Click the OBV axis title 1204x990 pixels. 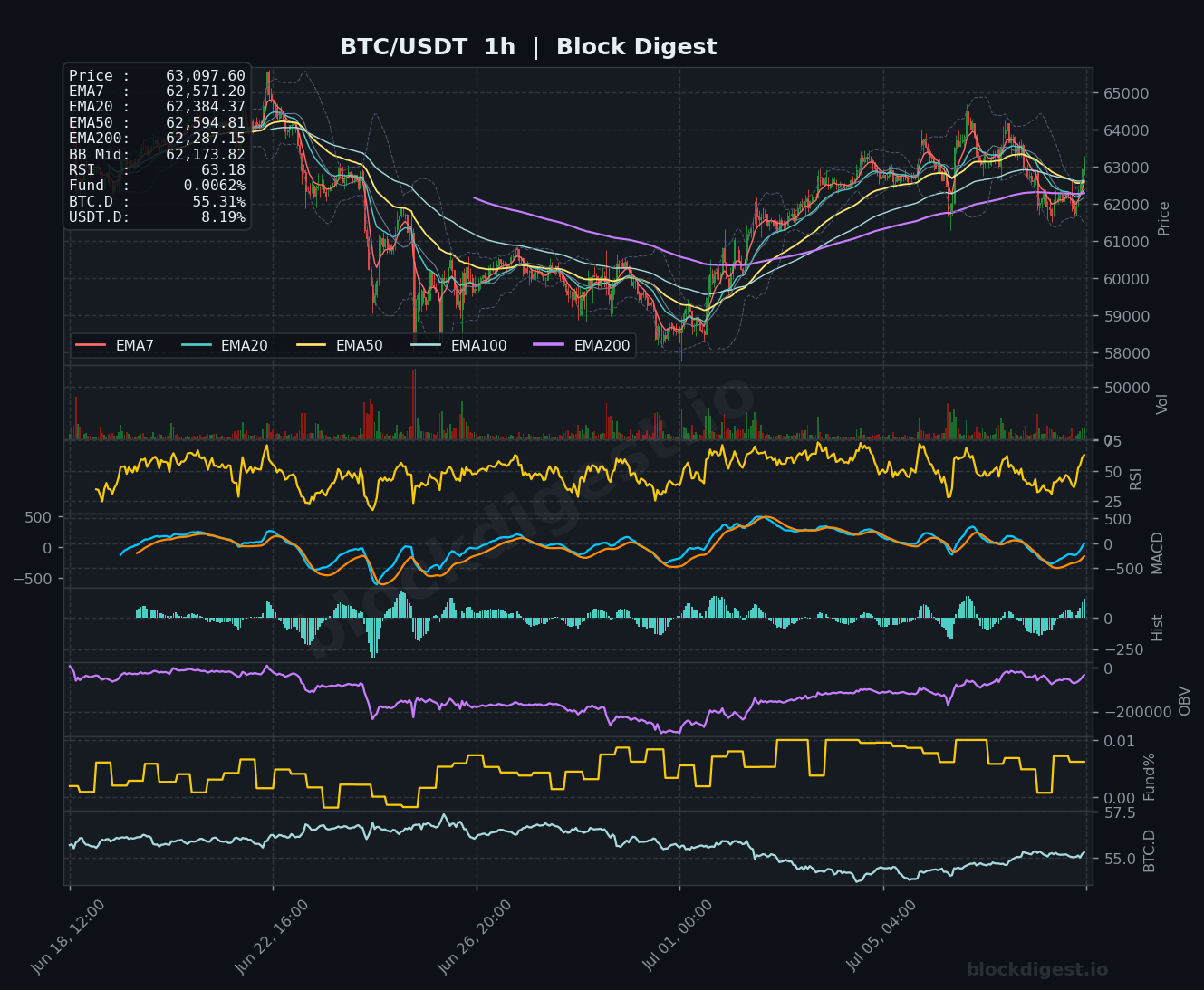(1185, 700)
